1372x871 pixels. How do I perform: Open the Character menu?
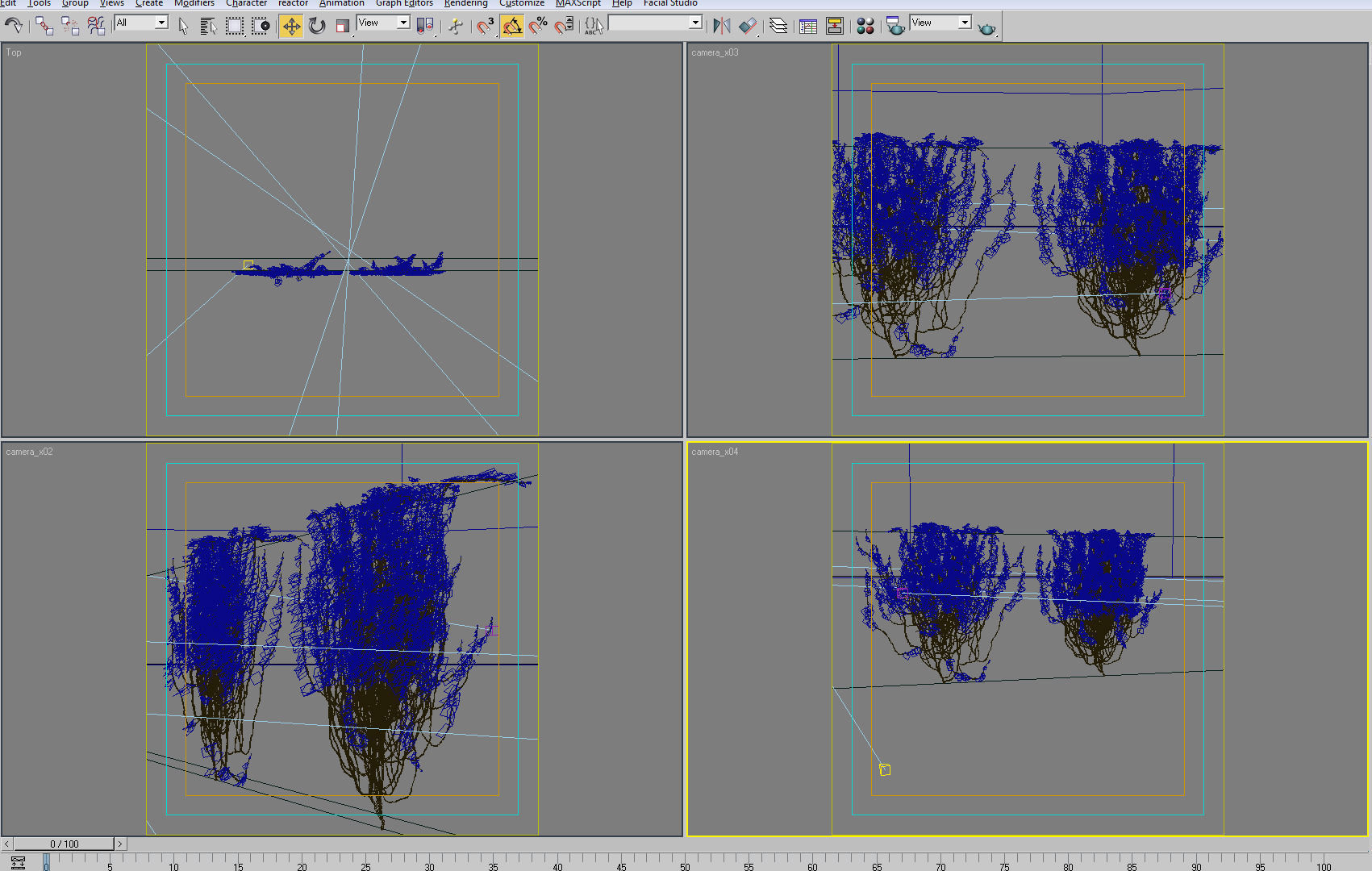[246, 3]
